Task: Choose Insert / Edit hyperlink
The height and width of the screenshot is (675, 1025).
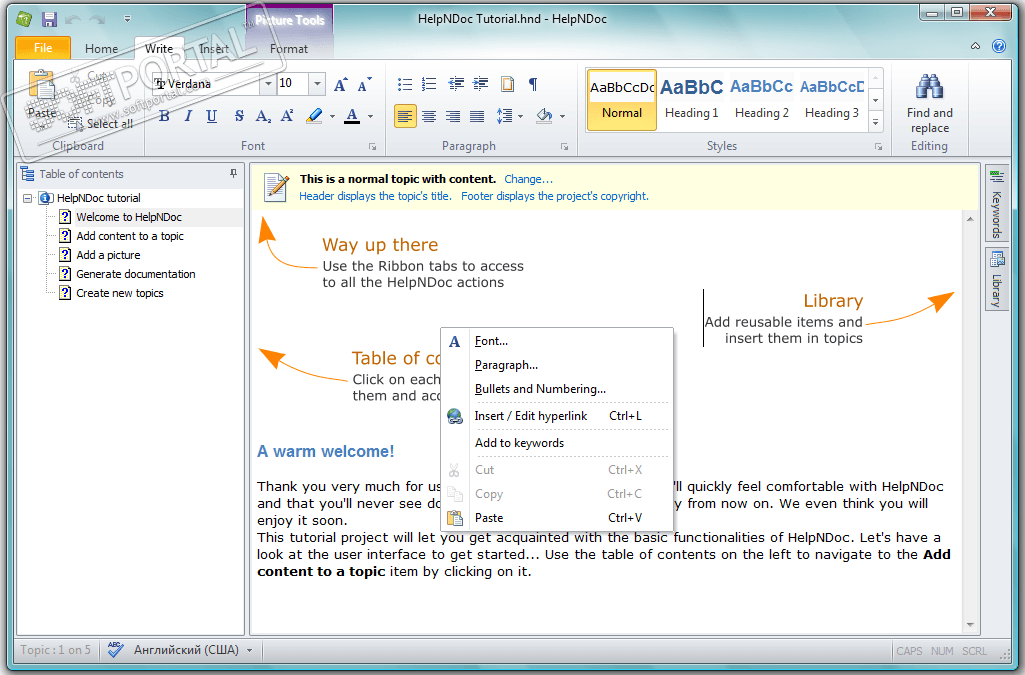Action: click(557, 416)
